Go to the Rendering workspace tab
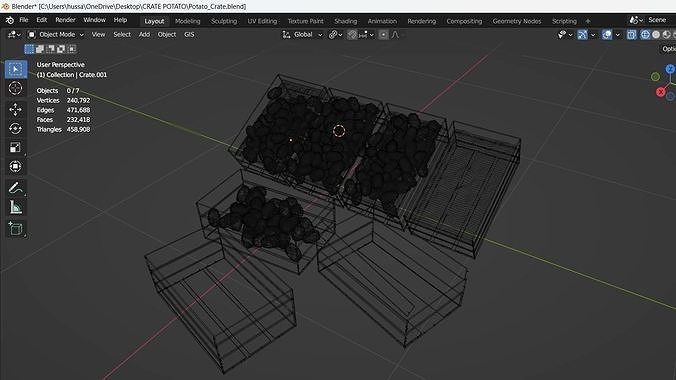 click(422, 21)
